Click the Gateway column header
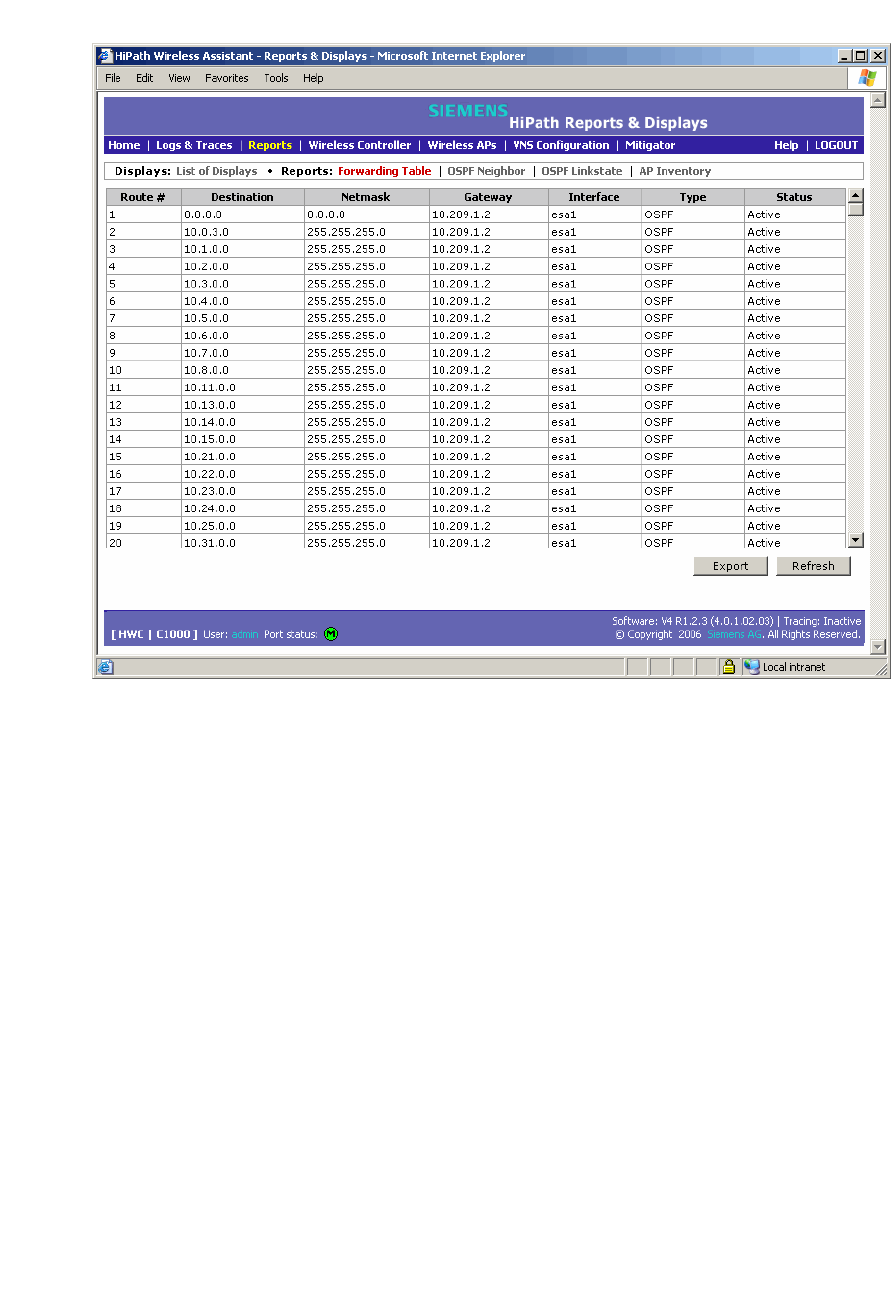This screenshot has height=1314, width=891. tap(488, 197)
